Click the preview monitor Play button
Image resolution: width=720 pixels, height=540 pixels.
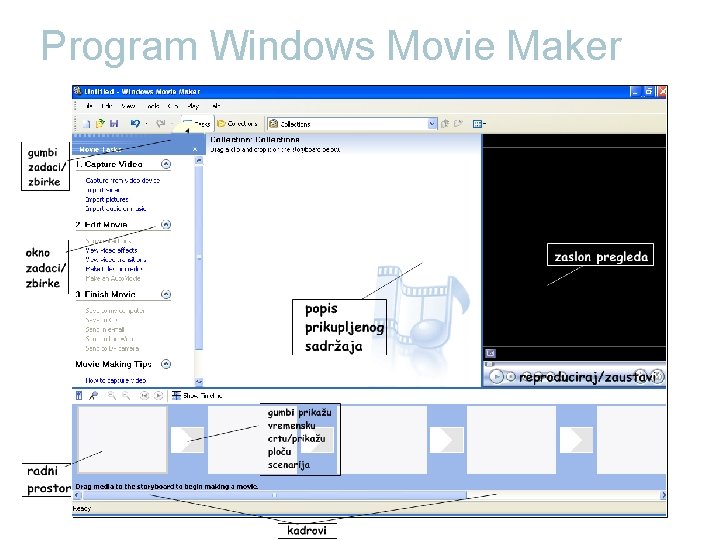click(x=496, y=377)
